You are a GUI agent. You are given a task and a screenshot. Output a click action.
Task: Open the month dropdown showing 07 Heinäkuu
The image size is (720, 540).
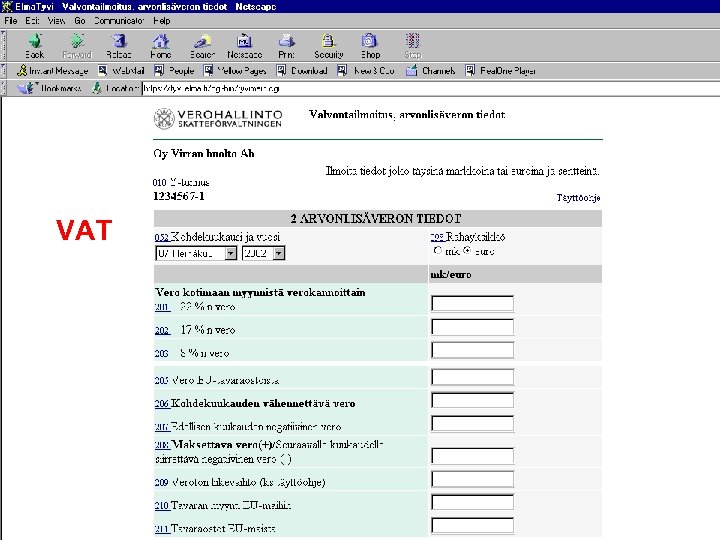[196, 253]
